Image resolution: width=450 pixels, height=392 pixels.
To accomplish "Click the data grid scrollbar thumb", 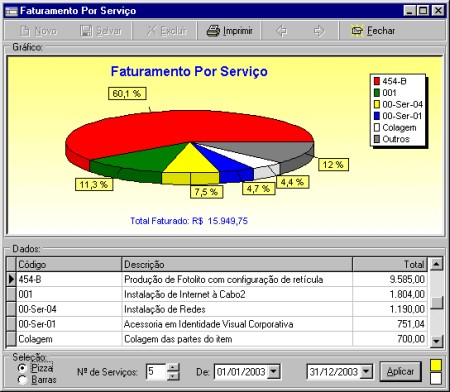I will tap(436, 303).
